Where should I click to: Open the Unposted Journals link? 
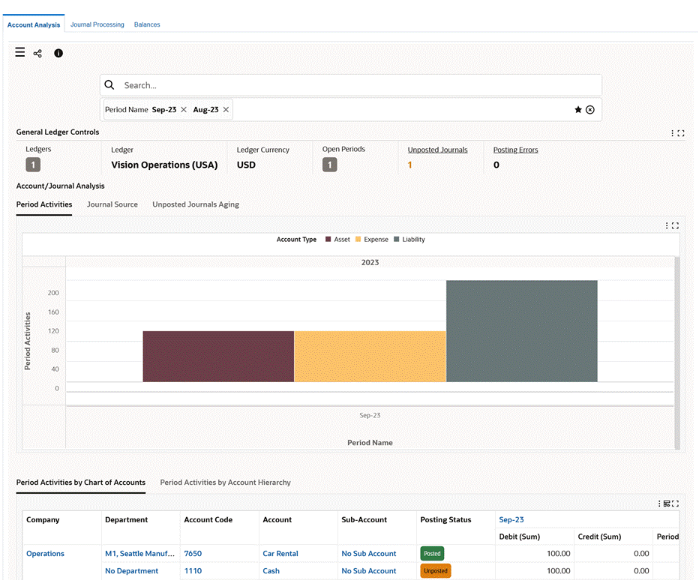tap(437, 150)
